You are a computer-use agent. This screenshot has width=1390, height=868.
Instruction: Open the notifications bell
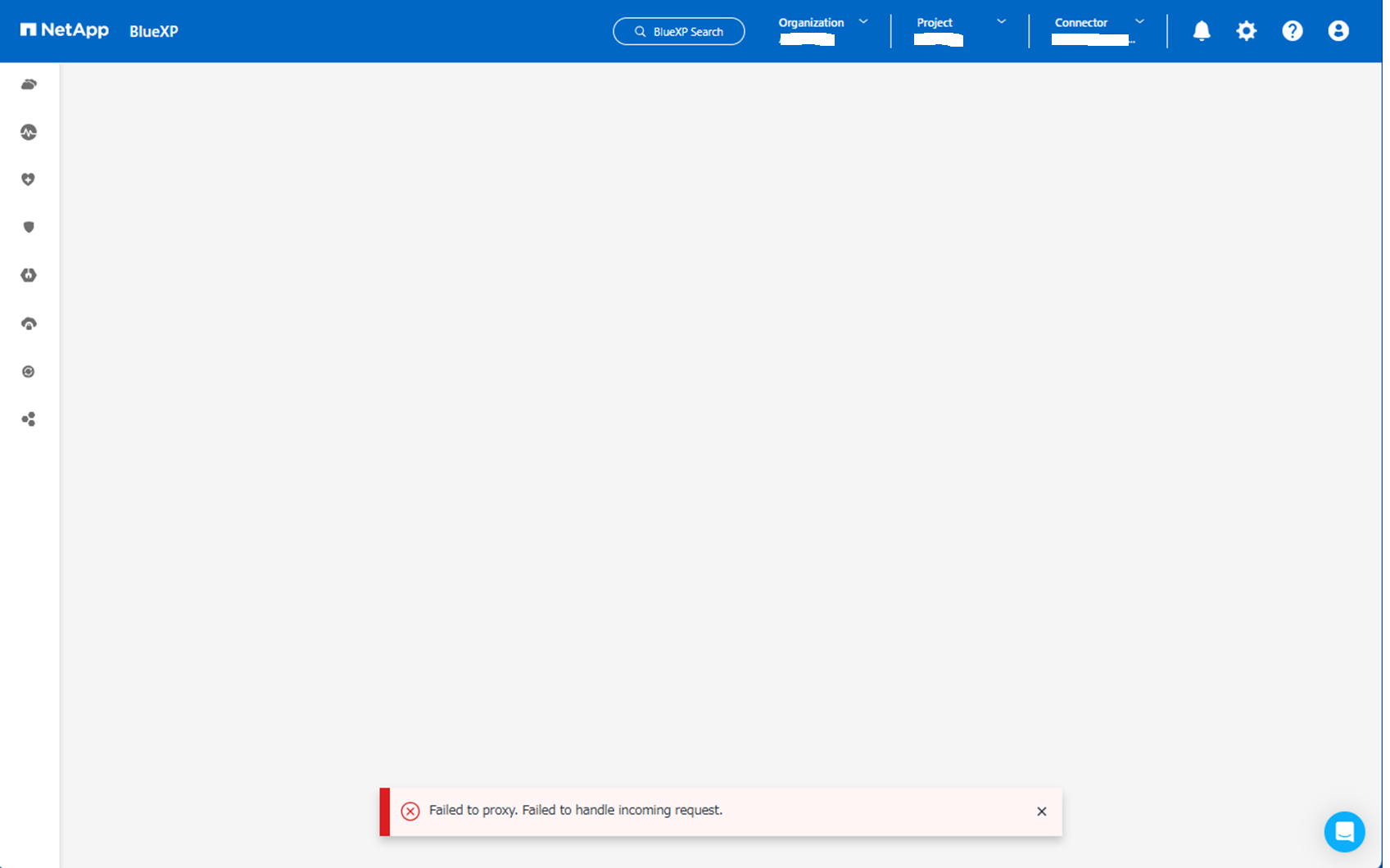pyautogui.click(x=1201, y=31)
